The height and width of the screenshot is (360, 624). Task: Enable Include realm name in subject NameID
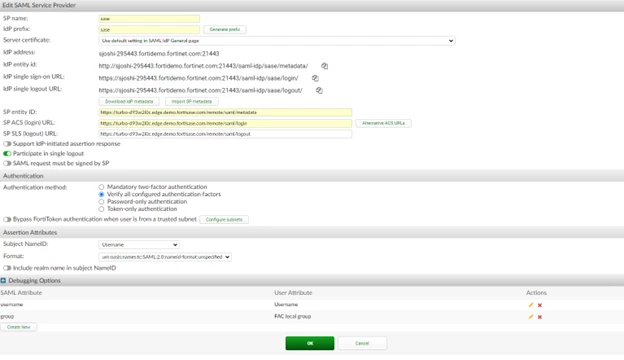(x=7, y=268)
